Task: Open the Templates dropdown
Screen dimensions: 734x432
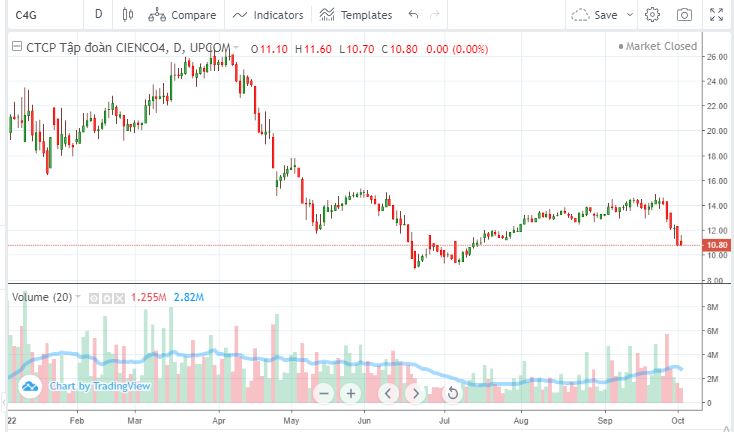Action: [356, 15]
